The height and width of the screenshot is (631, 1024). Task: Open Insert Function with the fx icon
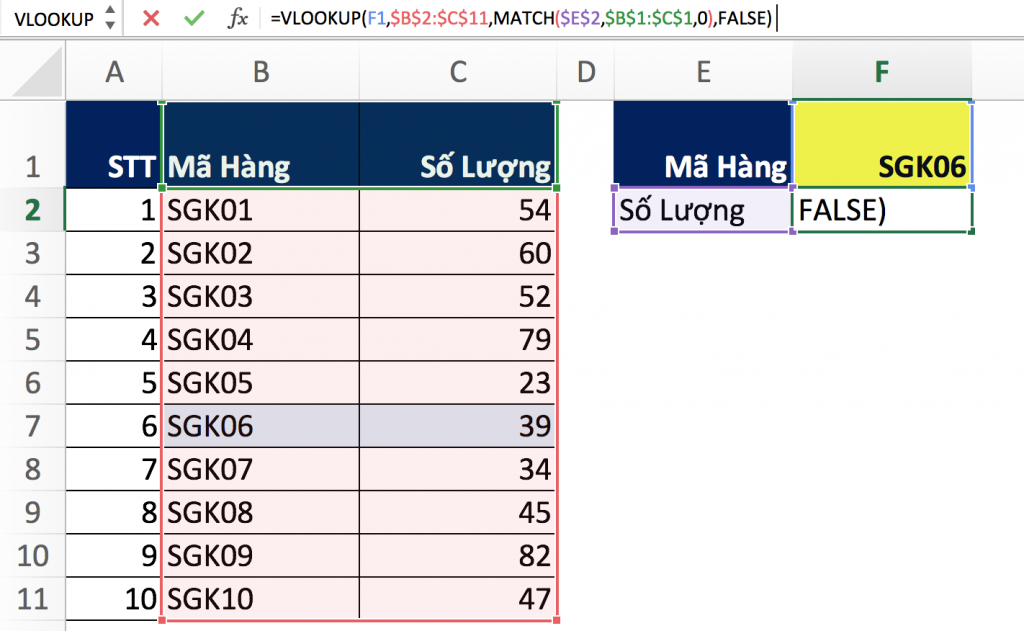coord(238,18)
